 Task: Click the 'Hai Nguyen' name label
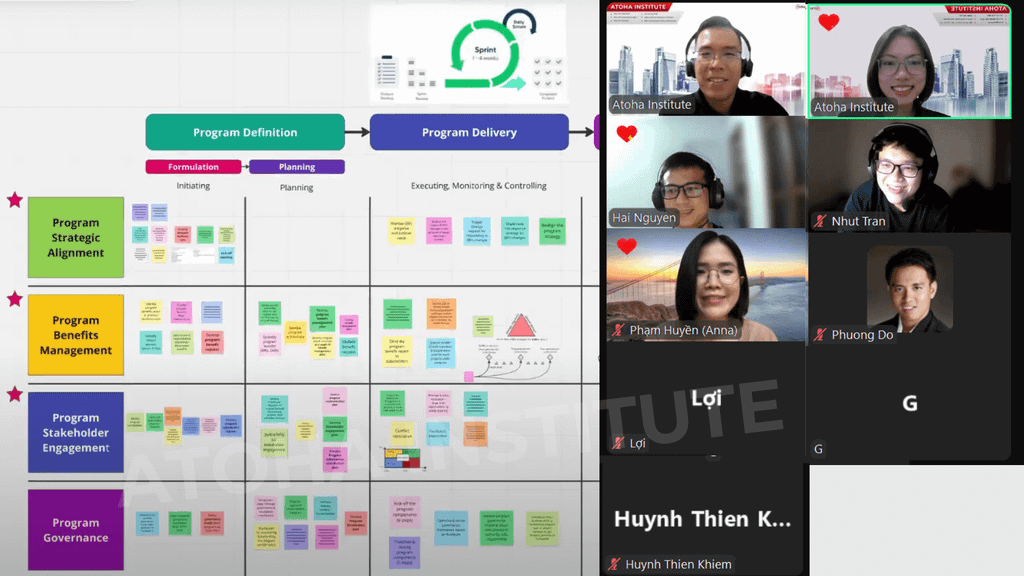(x=644, y=218)
